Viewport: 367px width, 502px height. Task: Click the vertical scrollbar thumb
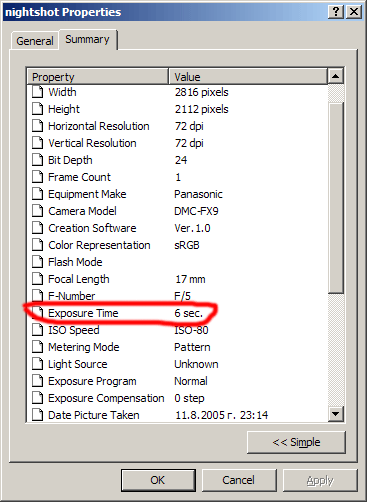336,198
